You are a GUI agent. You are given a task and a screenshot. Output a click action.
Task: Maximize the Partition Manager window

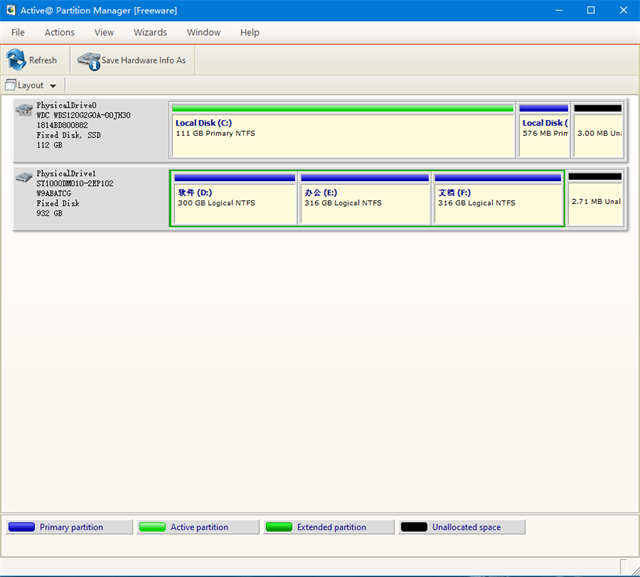coord(591,10)
